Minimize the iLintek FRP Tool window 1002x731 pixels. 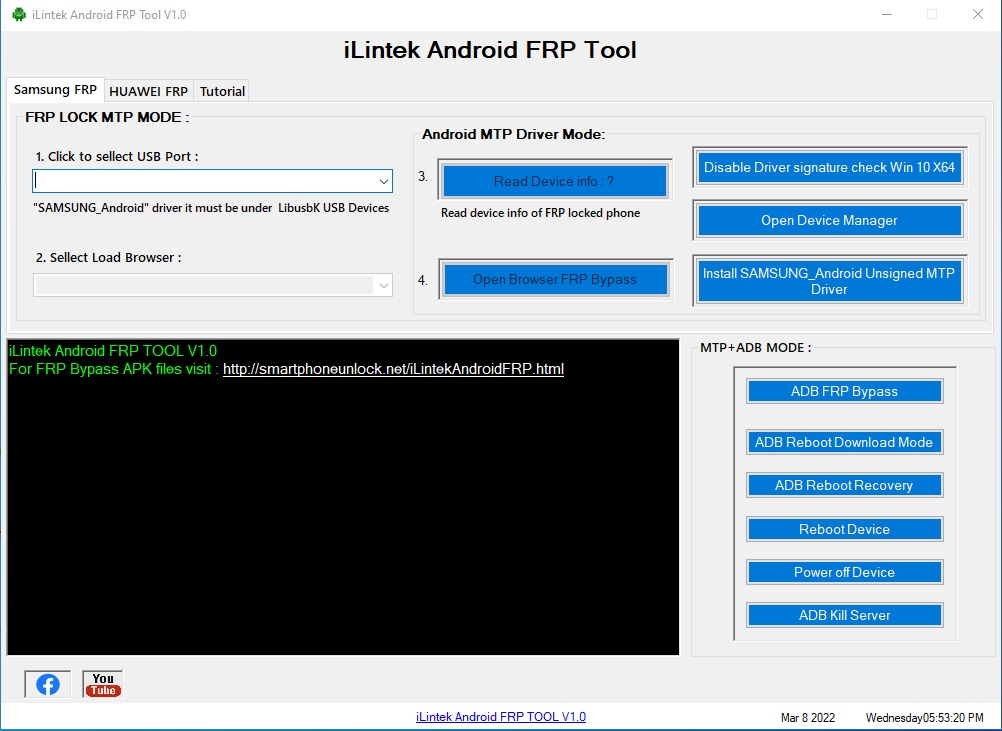coord(887,14)
